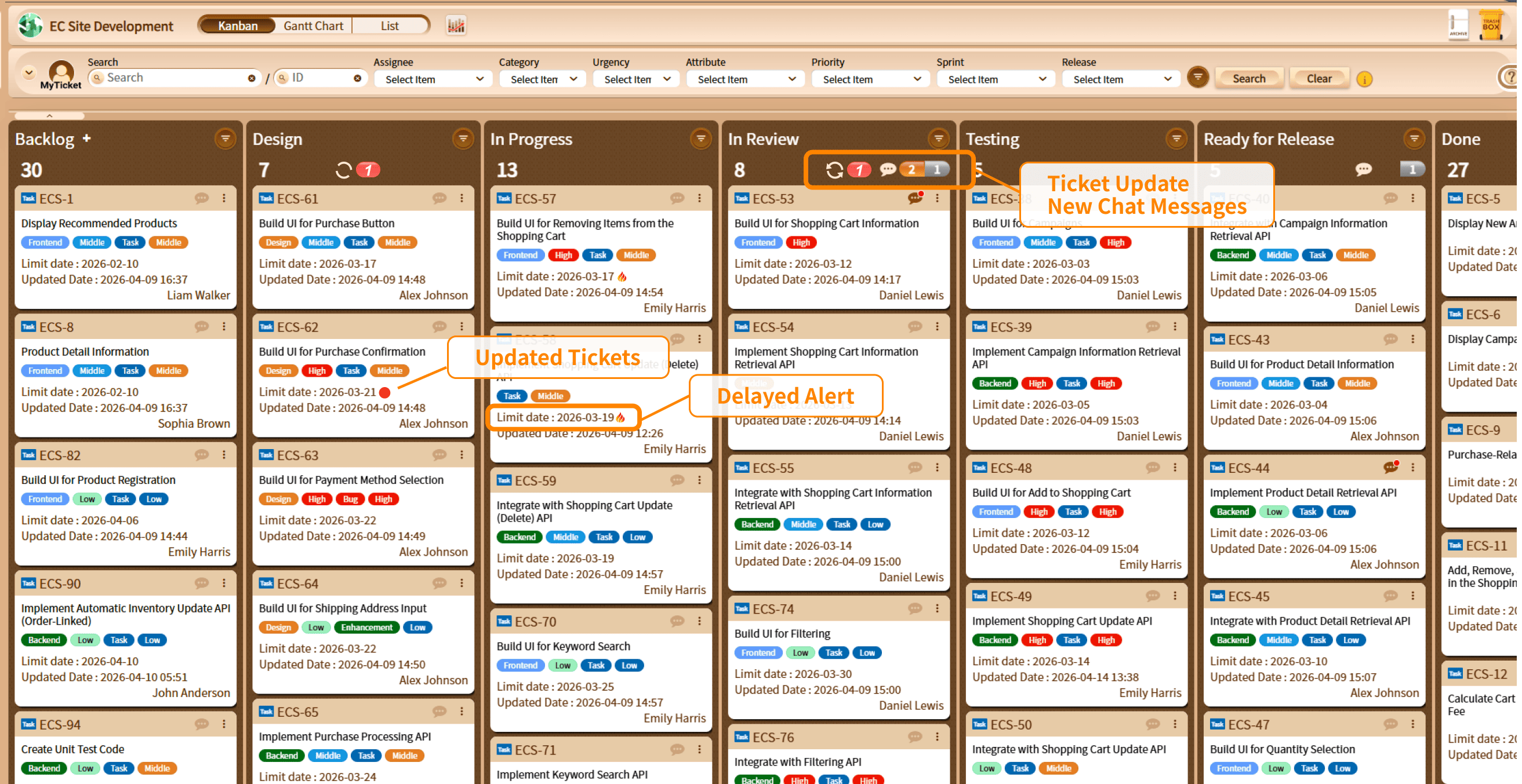
Task: Open the chart statistics icon
Action: tap(456, 25)
